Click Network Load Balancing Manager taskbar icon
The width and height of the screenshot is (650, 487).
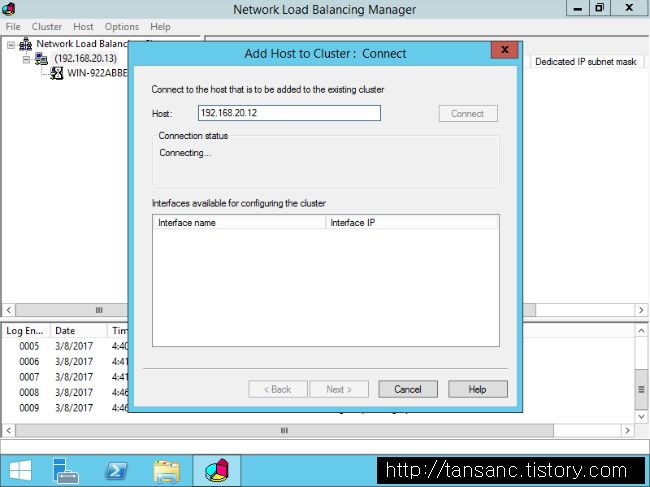tap(217, 471)
